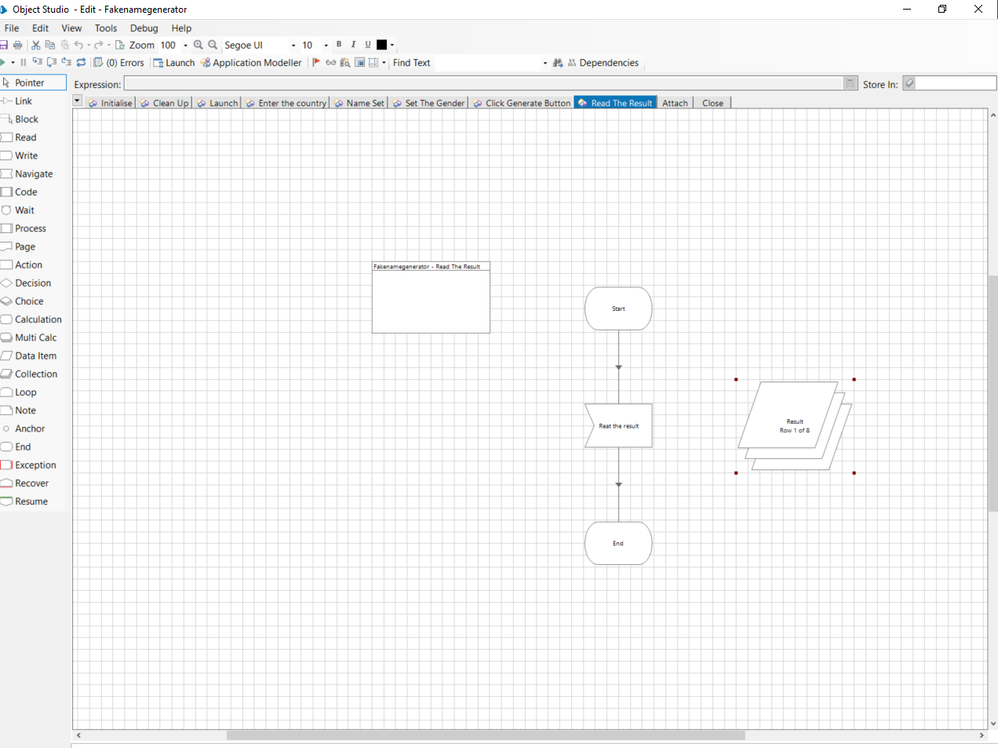Click the Expression input field

(x=484, y=83)
